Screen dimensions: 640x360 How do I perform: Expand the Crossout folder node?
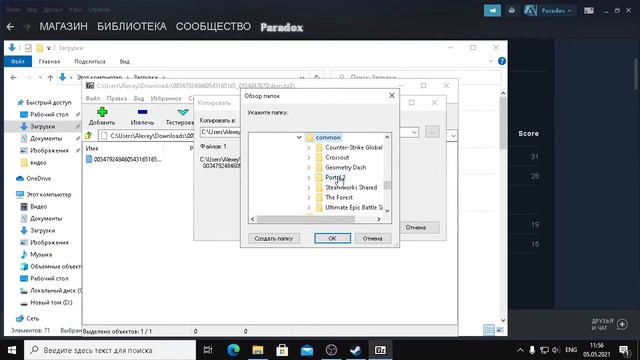pos(309,158)
